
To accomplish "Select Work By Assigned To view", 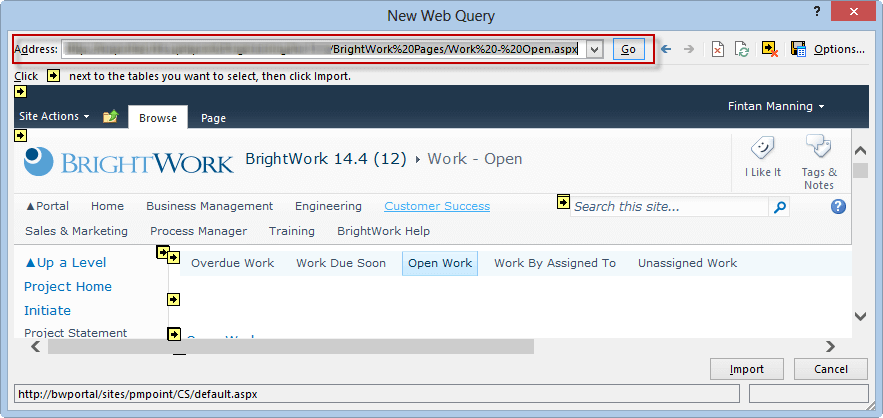I will coord(555,263).
